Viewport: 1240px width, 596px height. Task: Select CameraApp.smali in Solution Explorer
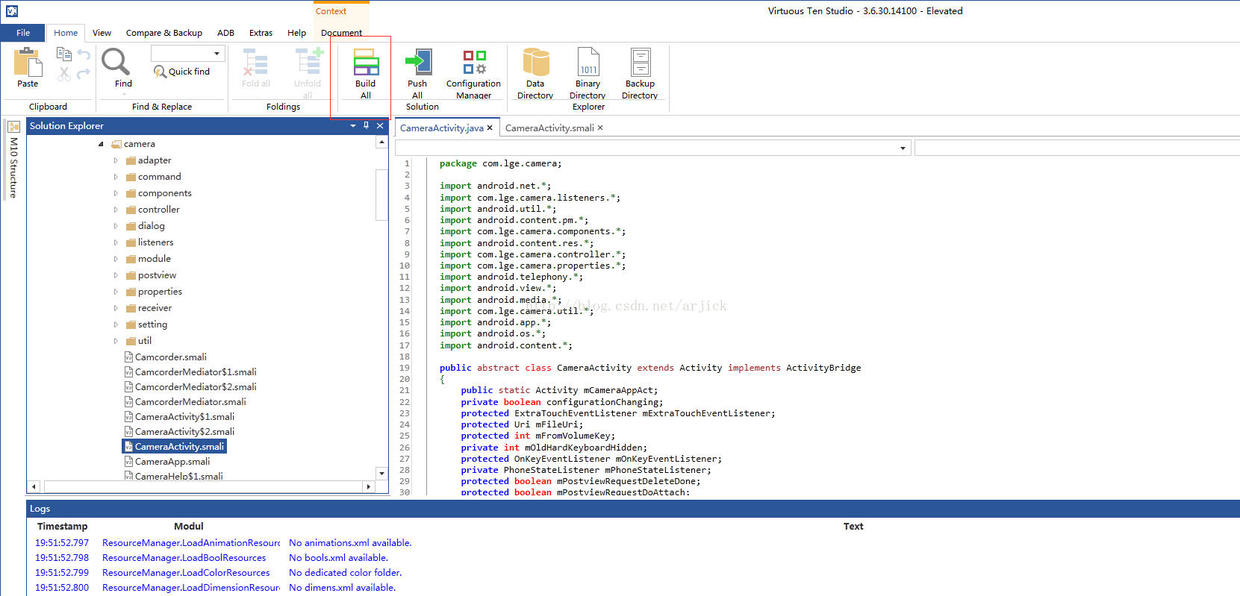172,461
